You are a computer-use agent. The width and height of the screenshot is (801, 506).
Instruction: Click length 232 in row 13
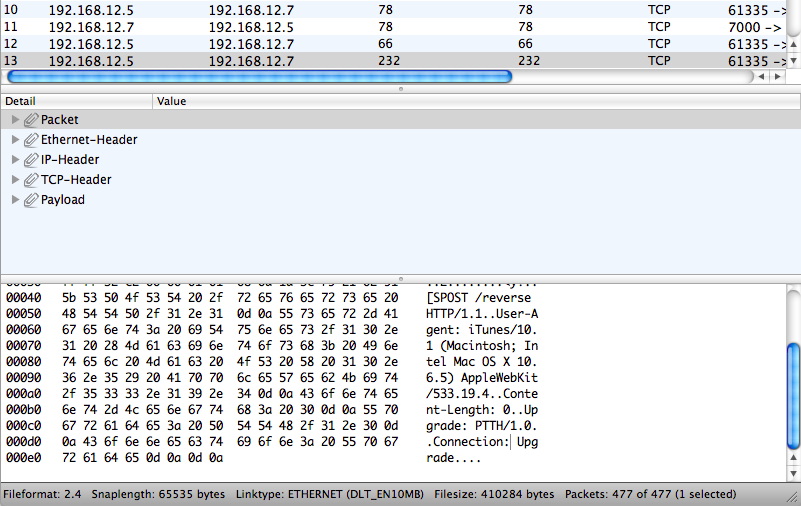[389, 61]
